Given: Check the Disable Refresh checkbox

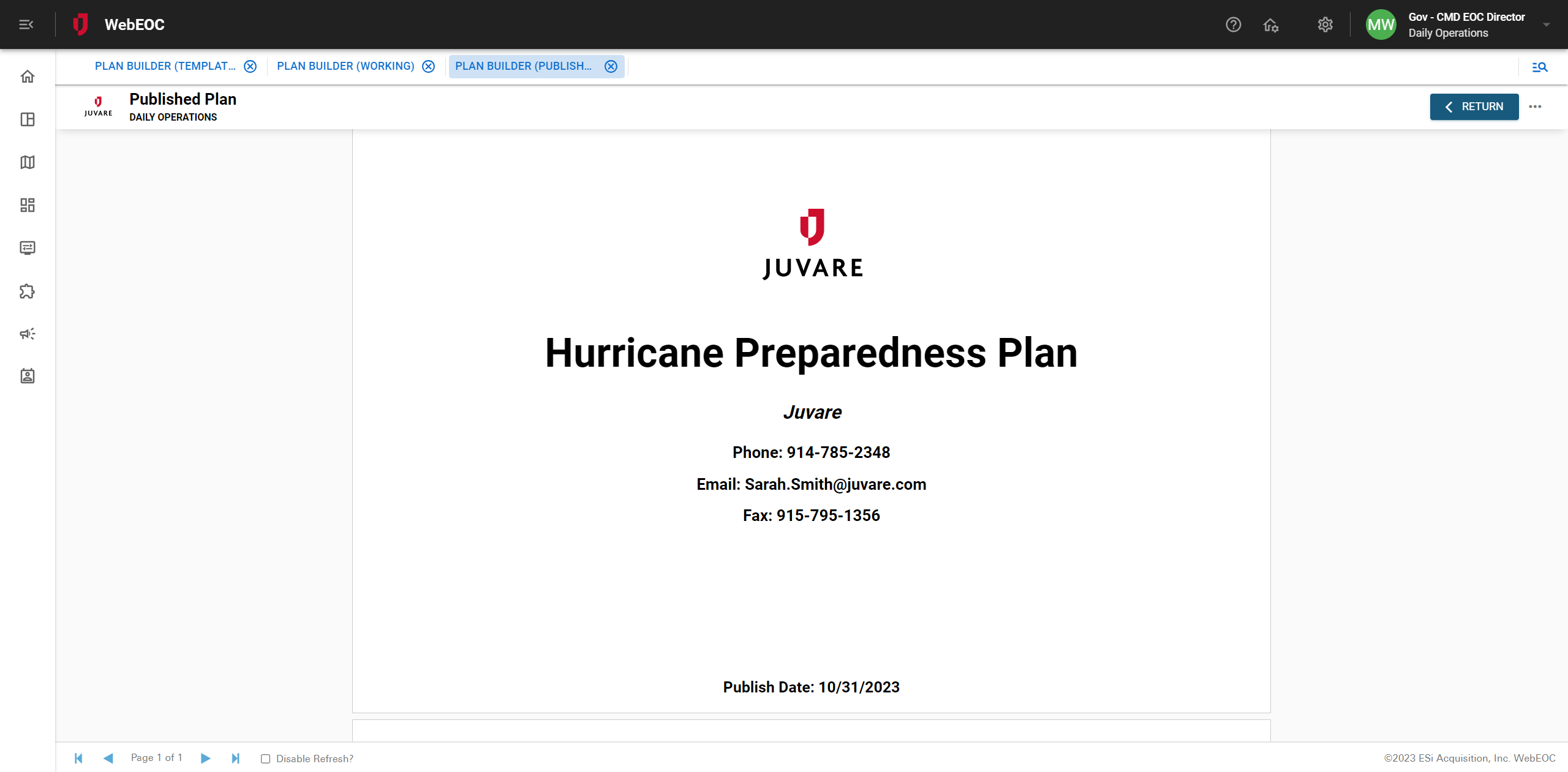Looking at the screenshot, I should click(265, 759).
